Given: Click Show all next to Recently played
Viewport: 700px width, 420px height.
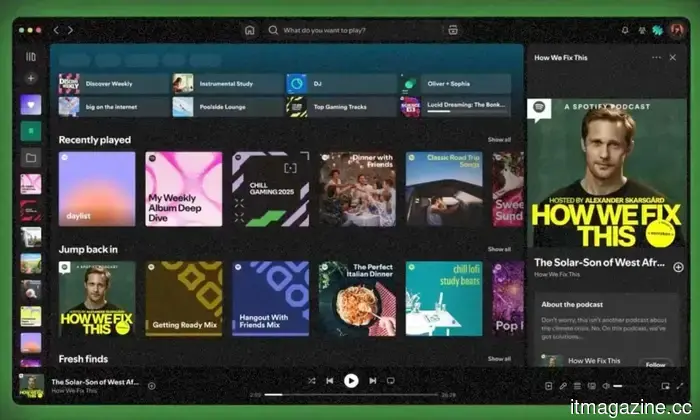Looking at the screenshot, I should [x=499, y=140].
